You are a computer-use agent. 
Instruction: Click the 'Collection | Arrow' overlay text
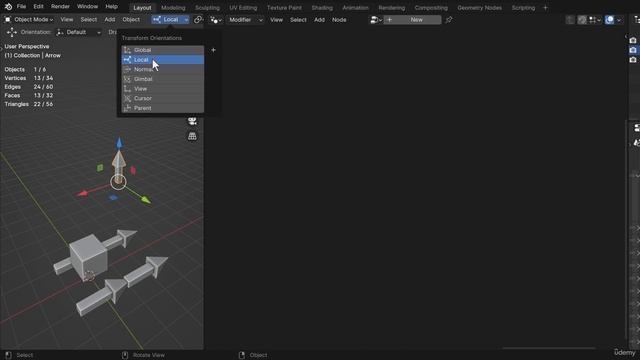(33, 55)
